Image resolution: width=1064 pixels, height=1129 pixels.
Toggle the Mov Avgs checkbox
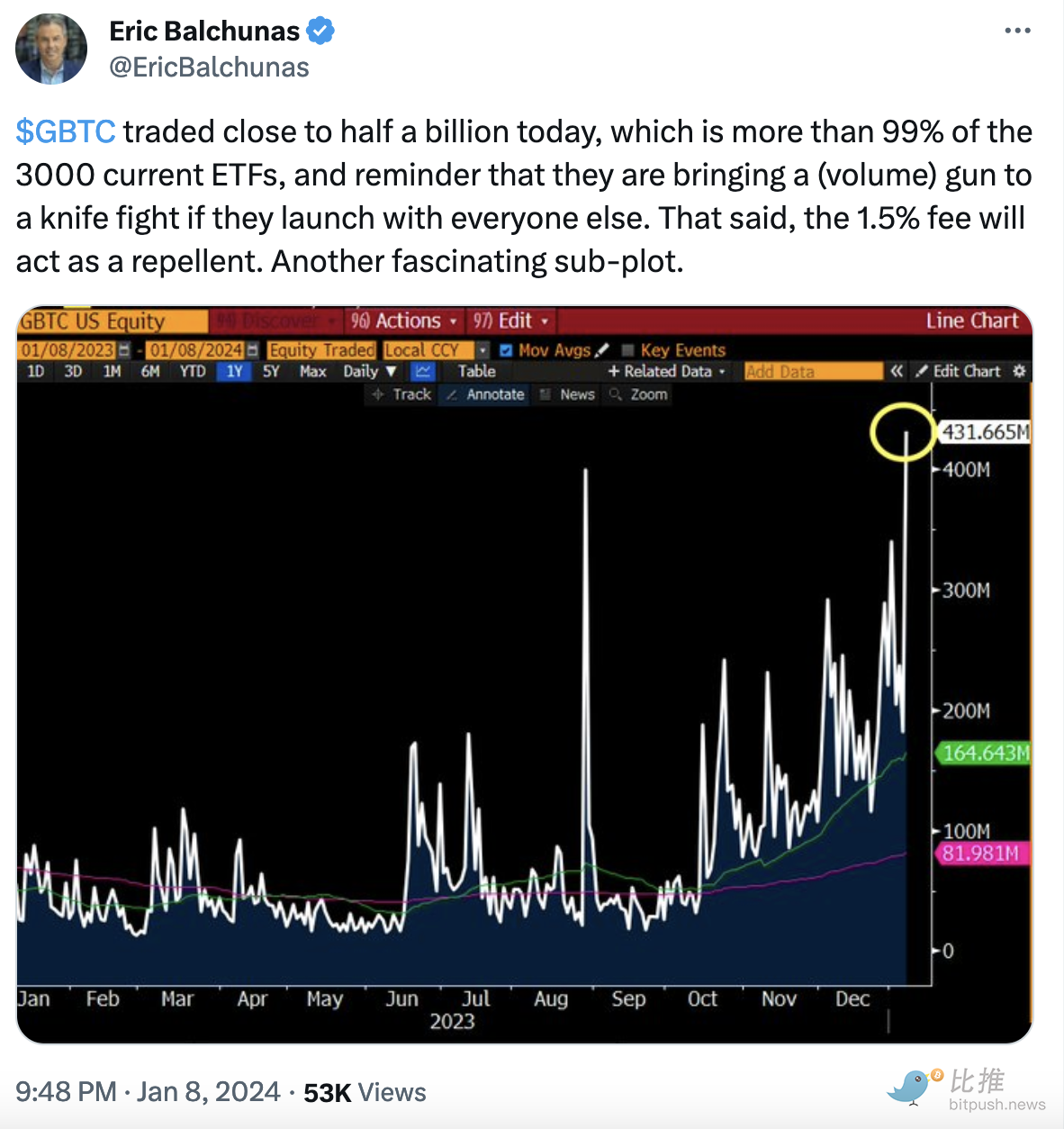coord(506,350)
